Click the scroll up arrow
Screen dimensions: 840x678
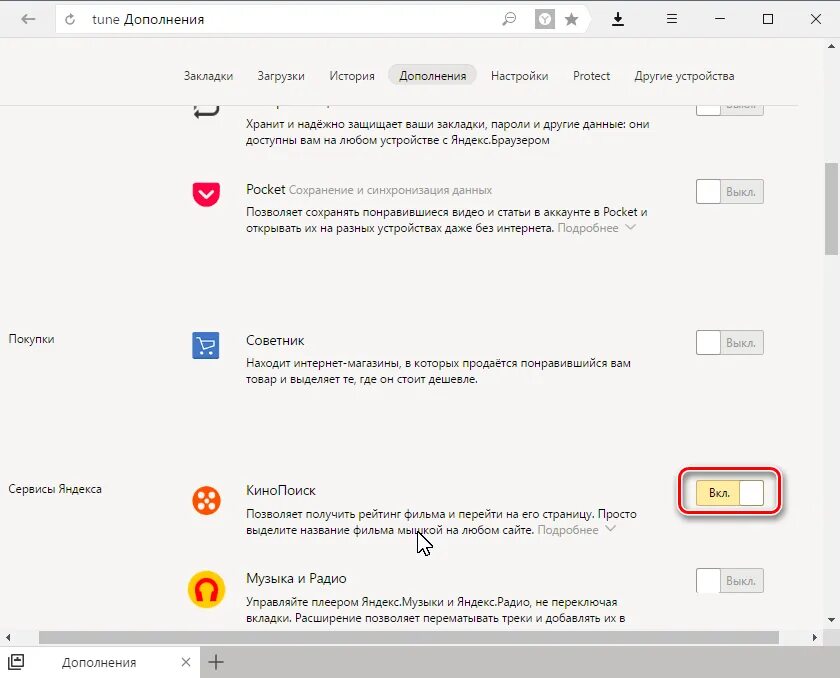pyautogui.click(x=831, y=47)
